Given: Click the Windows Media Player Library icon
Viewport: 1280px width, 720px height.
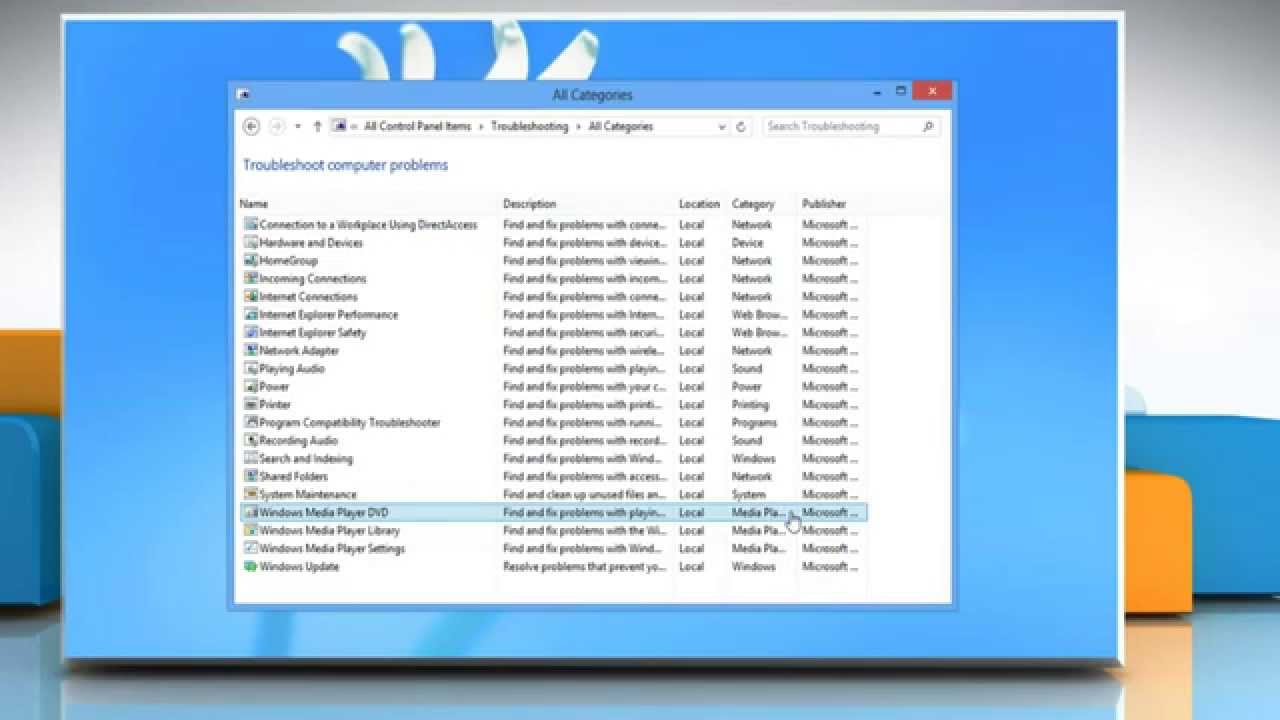Looking at the screenshot, I should [x=251, y=531].
